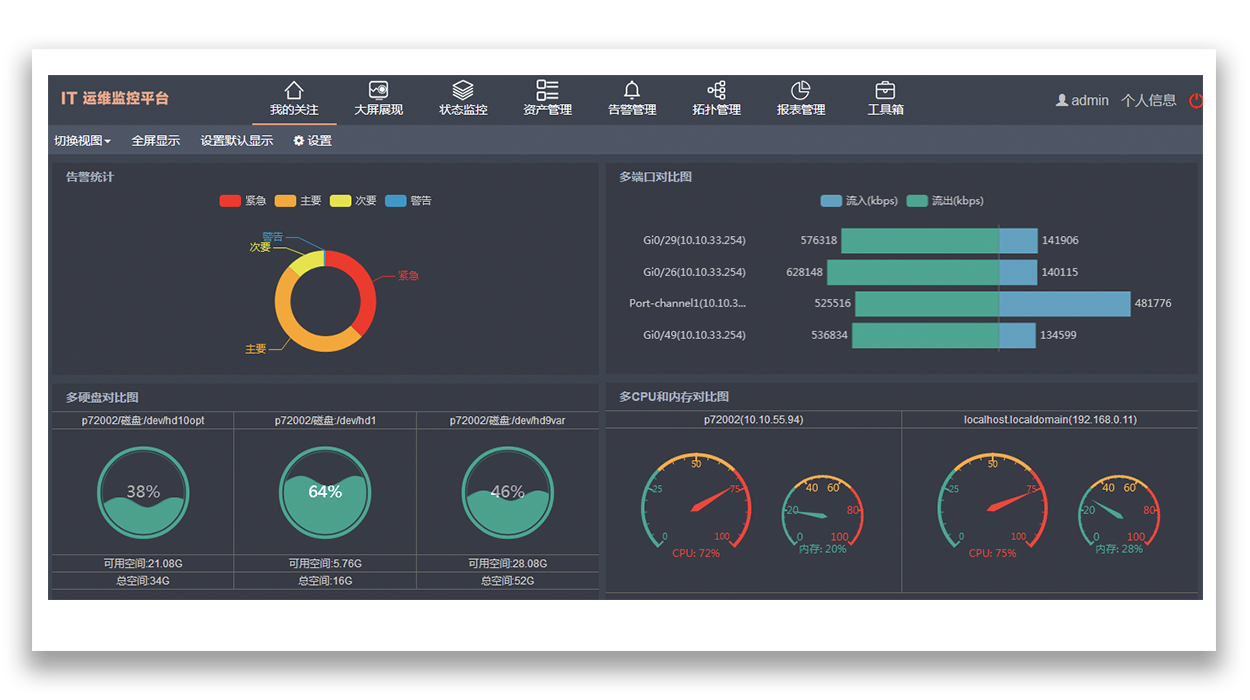
Task: Click the 总空间:52G cell
Action: (508, 581)
